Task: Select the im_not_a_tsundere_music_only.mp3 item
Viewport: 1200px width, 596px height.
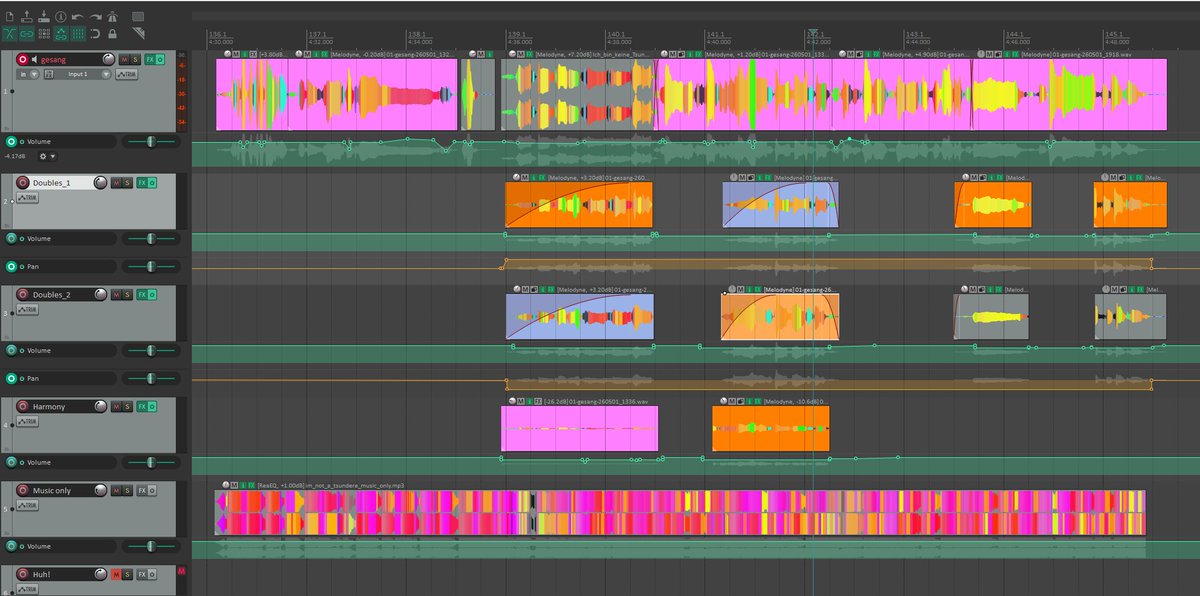Action: 680,512
